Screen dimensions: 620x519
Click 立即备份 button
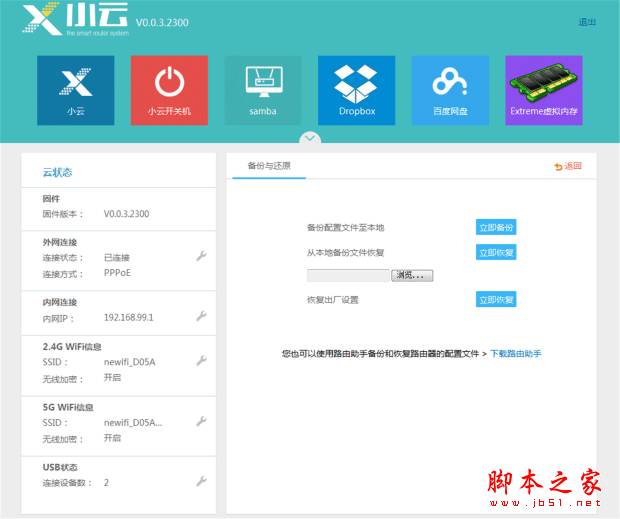(496, 227)
